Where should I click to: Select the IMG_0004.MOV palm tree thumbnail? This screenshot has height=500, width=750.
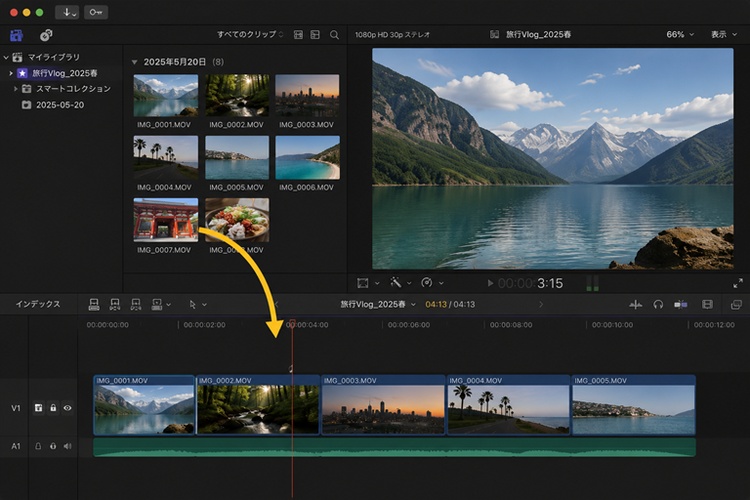click(165, 157)
